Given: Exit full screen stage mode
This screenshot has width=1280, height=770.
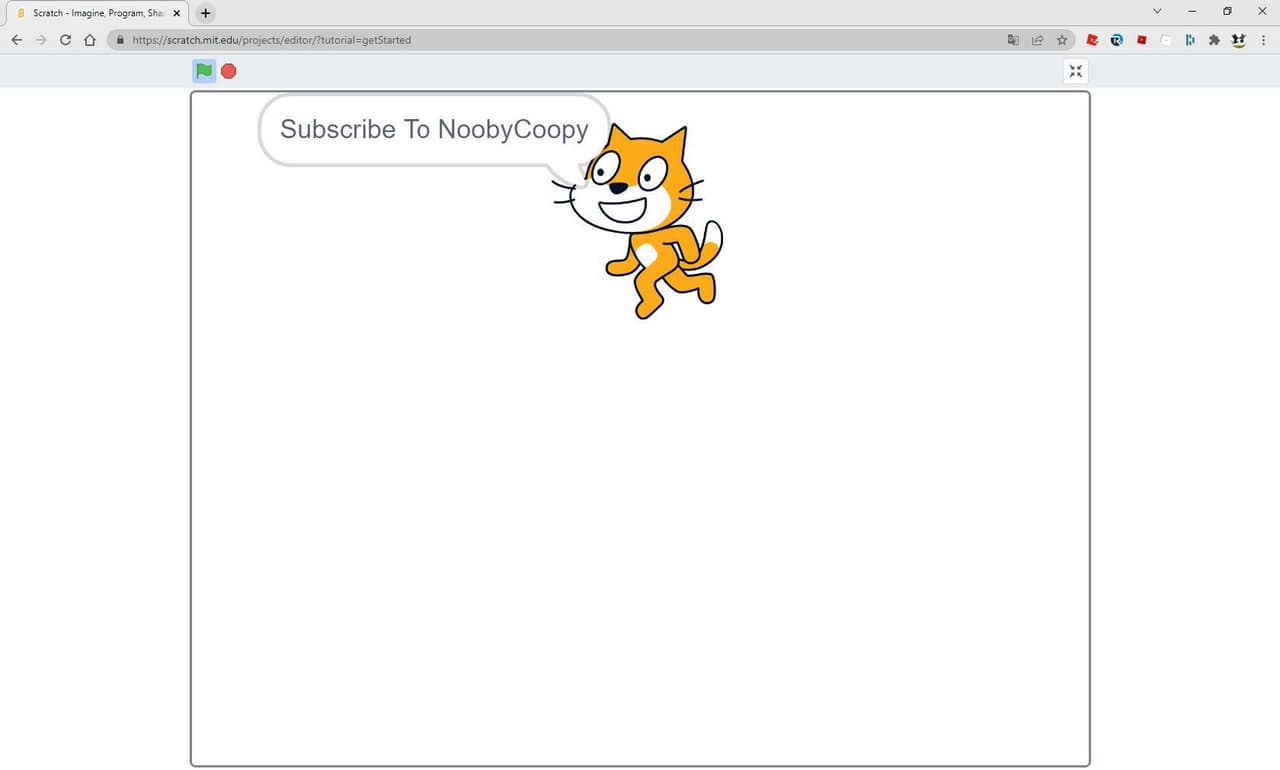Looking at the screenshot, I should click(x=1076, y=71).
